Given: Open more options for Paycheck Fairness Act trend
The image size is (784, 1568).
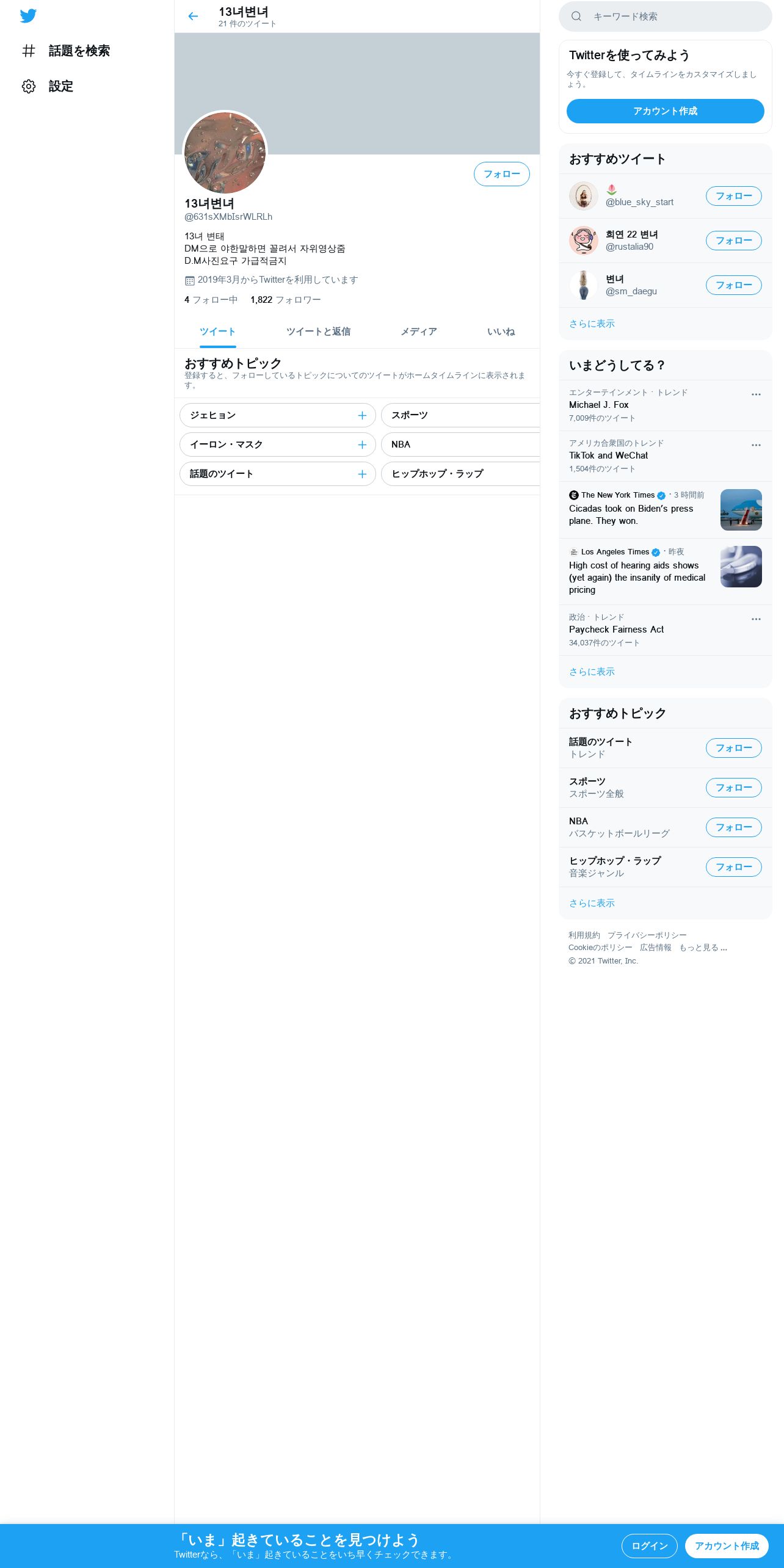Looking at the screenshot, I should (756, 619).
